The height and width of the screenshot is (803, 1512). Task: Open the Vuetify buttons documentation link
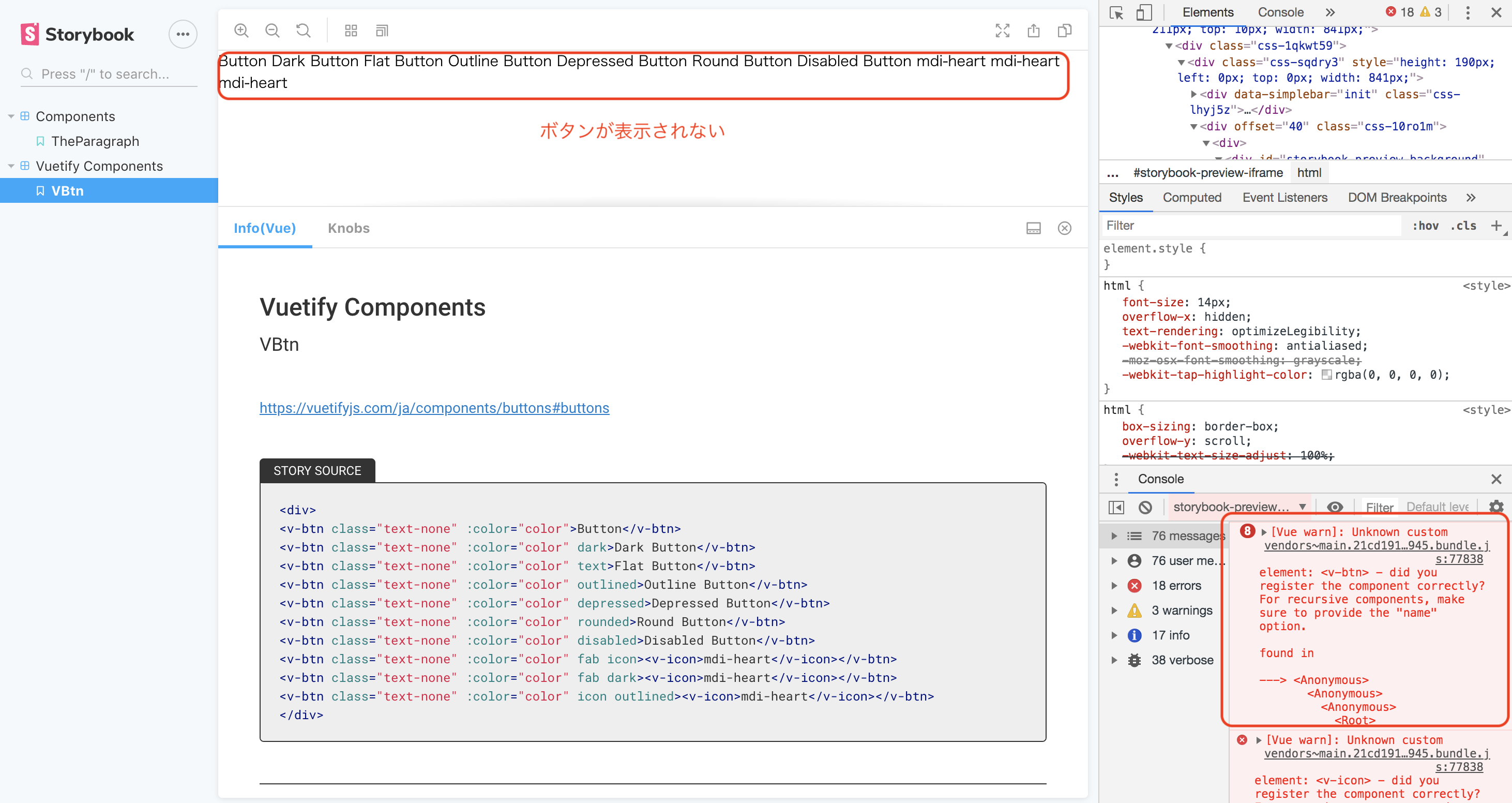[x=434, y=408]
